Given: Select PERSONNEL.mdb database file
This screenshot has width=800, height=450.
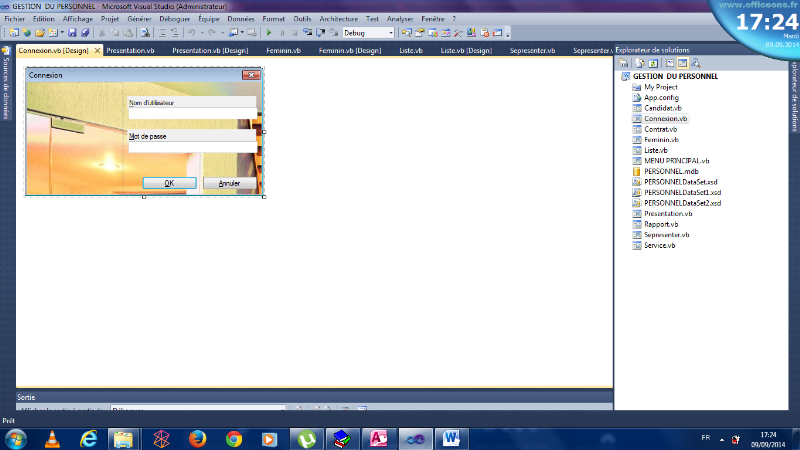Looking at the screenshot, I should [671, 171].
